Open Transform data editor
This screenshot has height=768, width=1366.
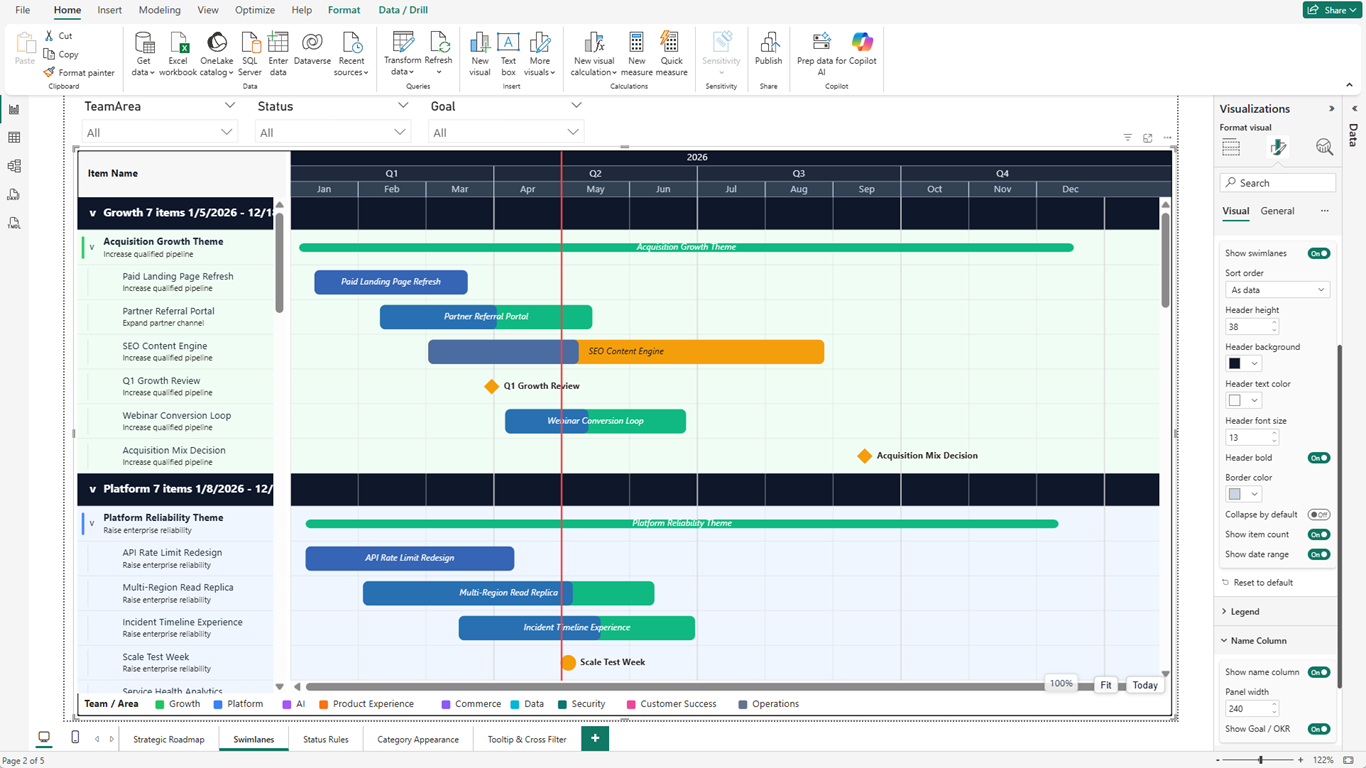pyautogui.click(x=402, y=54)
